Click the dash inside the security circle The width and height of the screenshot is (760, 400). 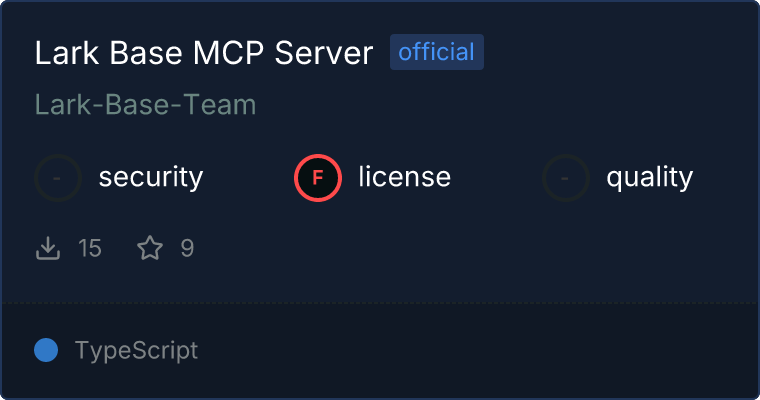57,178
